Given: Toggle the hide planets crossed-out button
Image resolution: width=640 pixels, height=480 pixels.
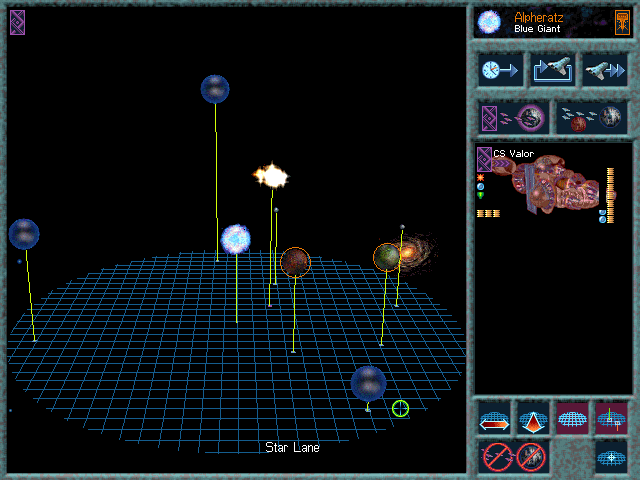Looking at the screenshot, I should [x=531, y=457].
